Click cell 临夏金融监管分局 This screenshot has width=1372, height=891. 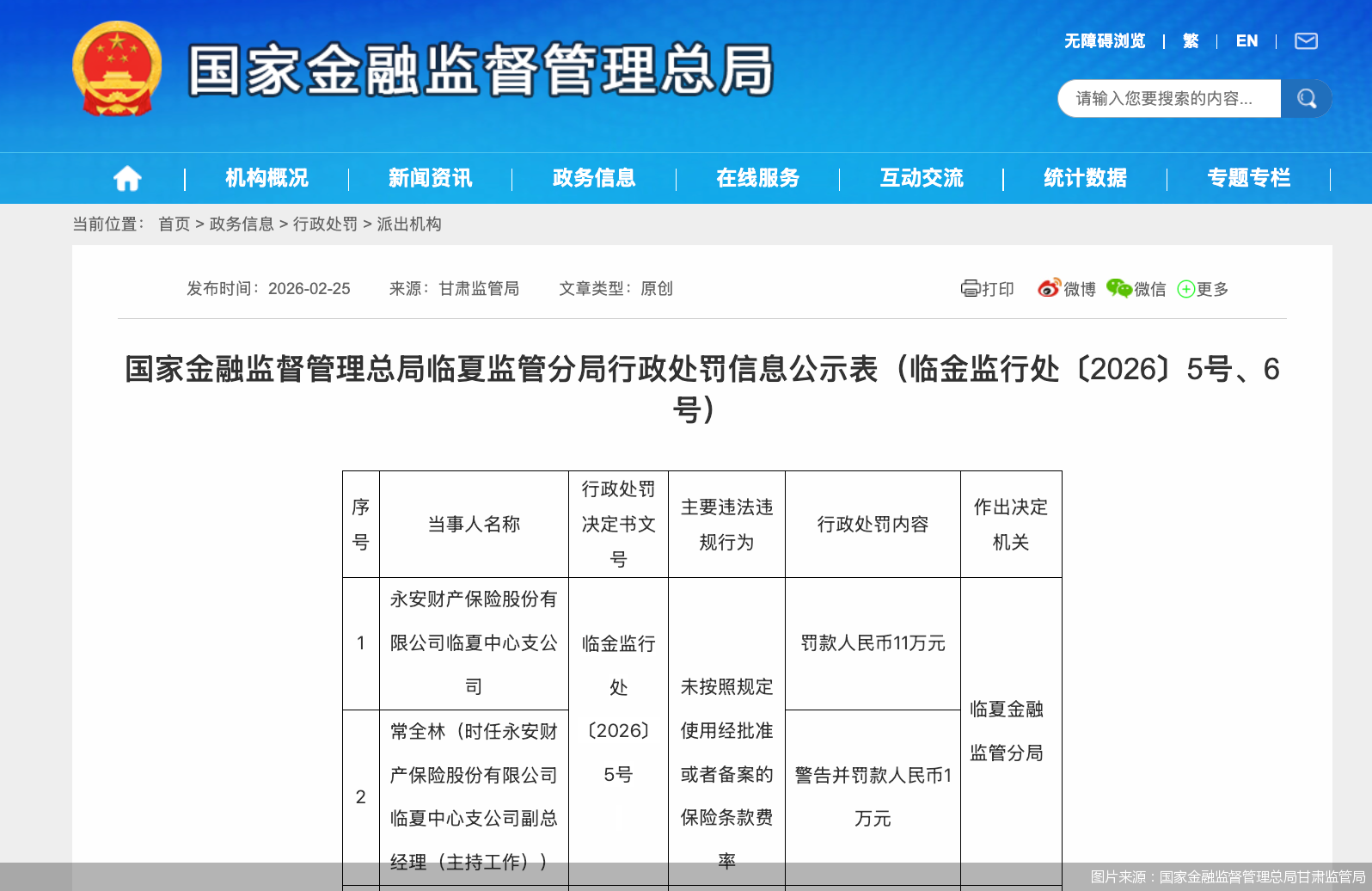click(1011, 731)
